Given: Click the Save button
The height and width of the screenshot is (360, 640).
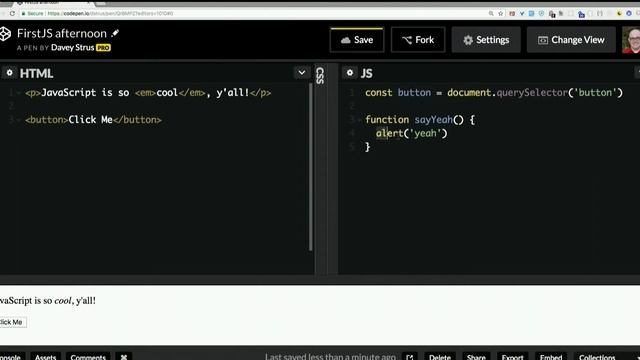Looking at the screenshot, I should pos(357,40).
